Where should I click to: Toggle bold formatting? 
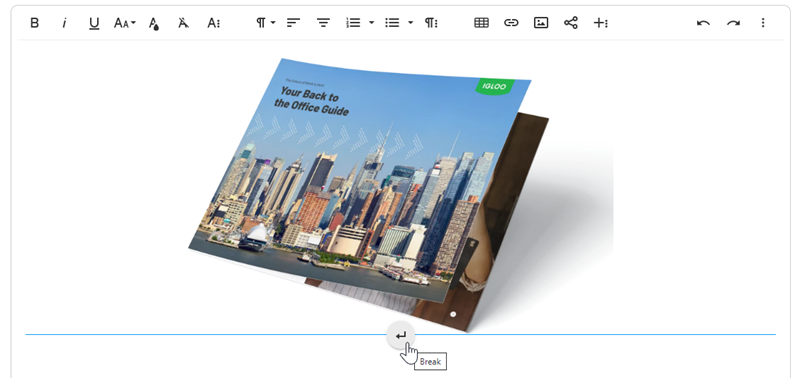pos(35,23)
